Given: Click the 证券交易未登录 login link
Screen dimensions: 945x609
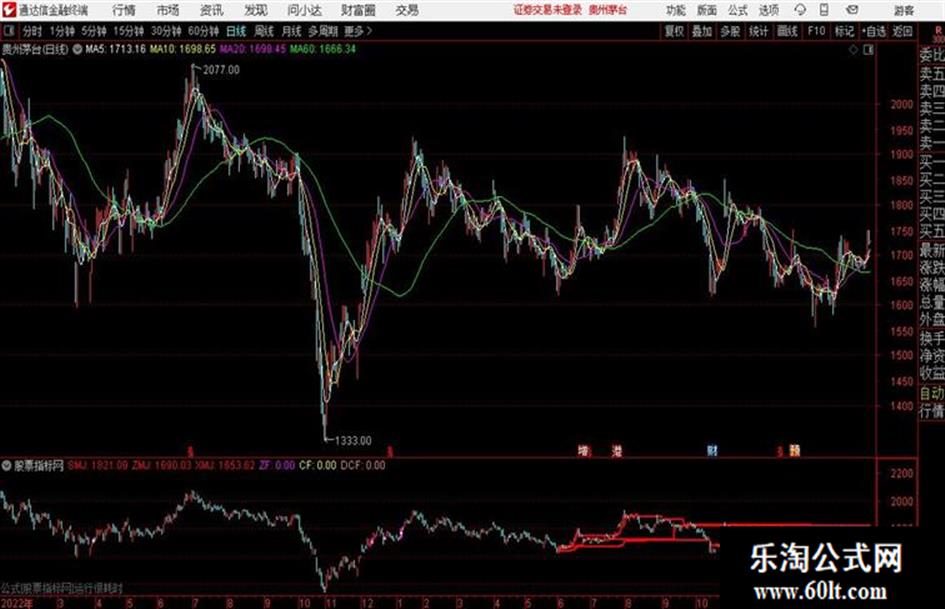Looking at the screenshot, I should pos(548,10).
